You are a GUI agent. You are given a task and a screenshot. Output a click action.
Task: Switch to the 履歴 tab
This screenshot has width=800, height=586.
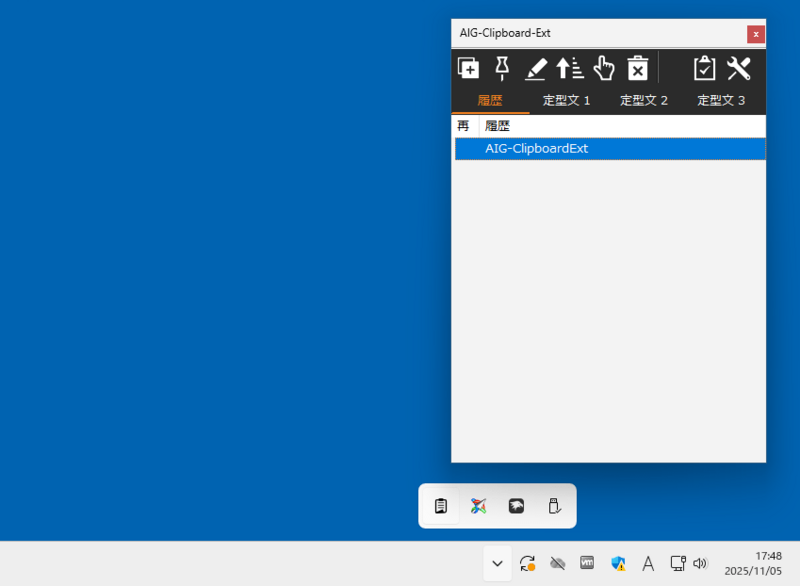click(x=490, y=100)
